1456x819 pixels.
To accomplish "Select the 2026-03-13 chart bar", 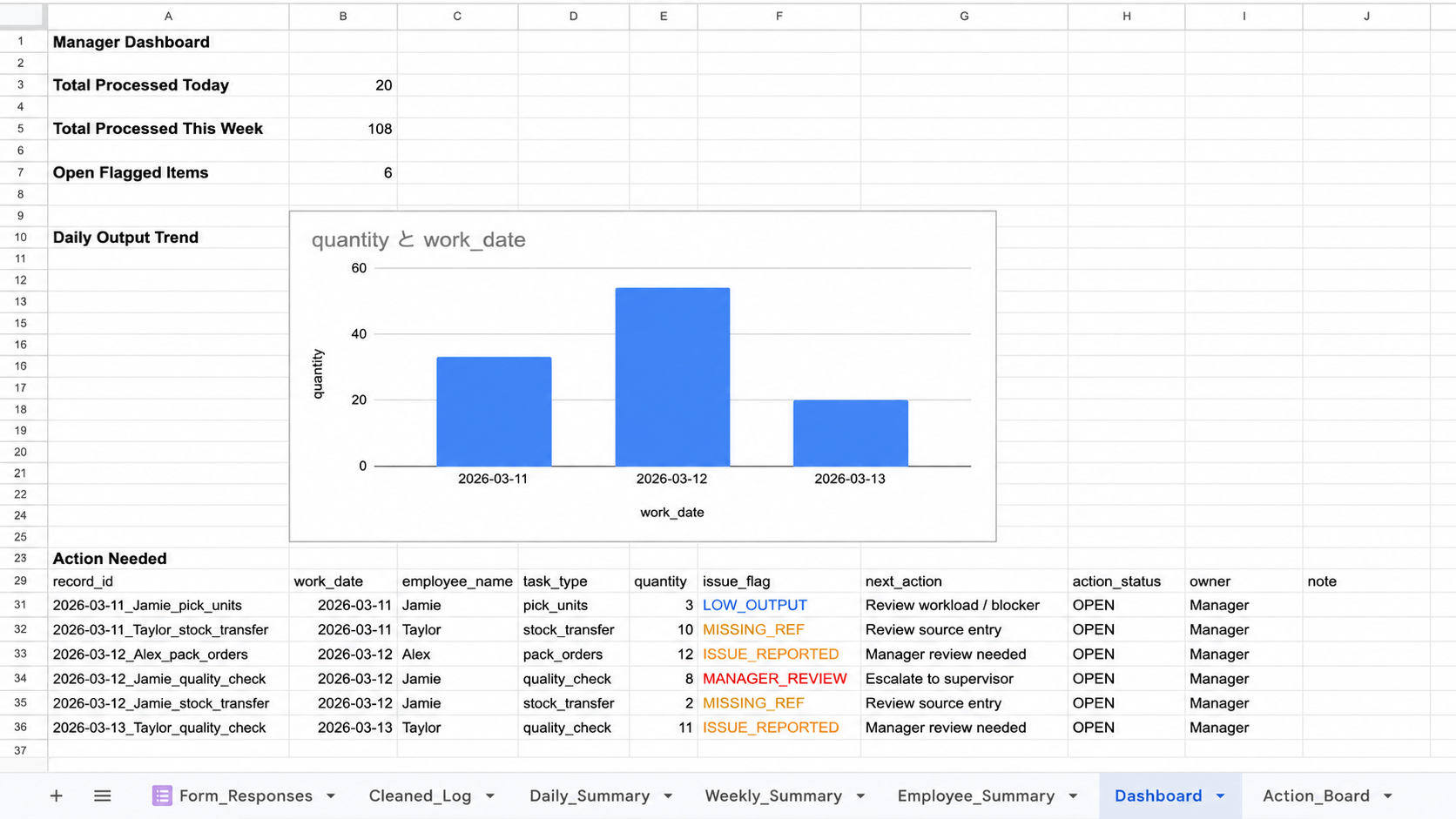I will 851,433.
